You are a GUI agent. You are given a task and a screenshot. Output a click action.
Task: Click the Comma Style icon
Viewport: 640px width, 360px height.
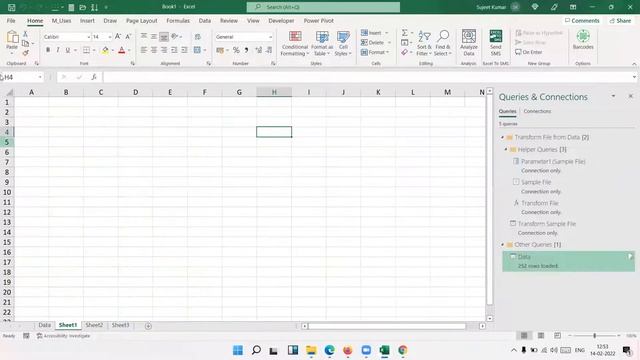tap(246, 50)
